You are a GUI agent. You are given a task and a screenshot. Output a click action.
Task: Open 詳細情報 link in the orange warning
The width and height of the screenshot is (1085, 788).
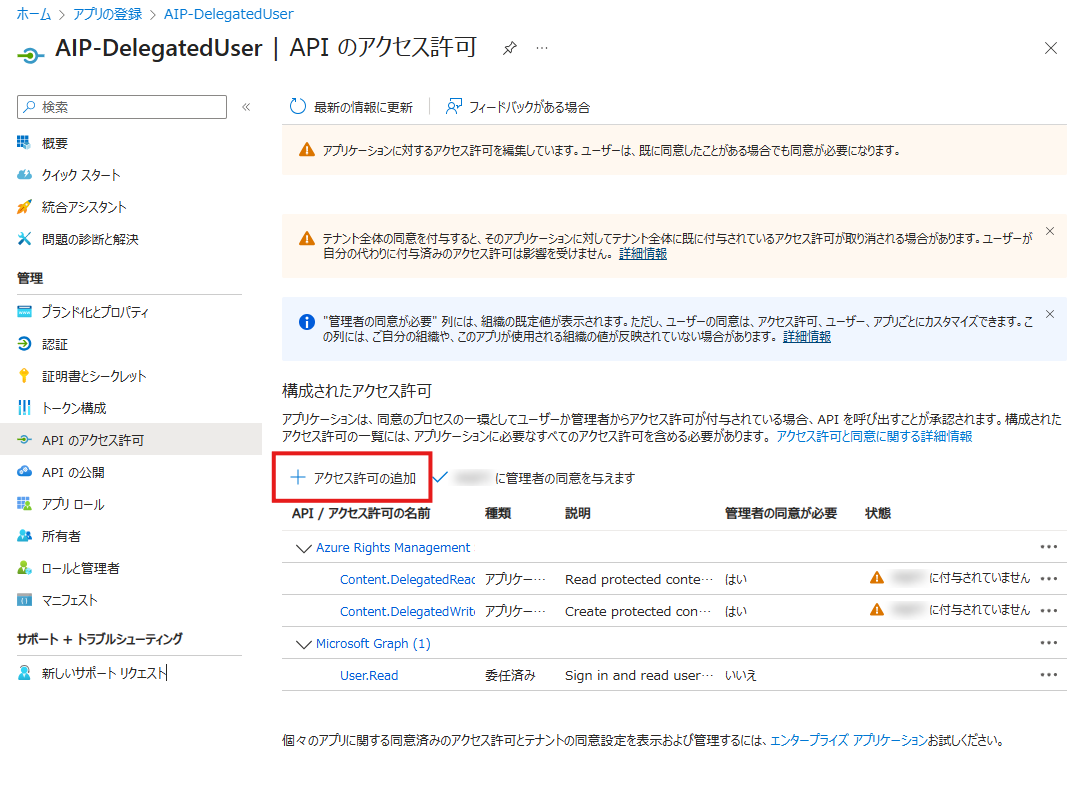click(643, 254)
